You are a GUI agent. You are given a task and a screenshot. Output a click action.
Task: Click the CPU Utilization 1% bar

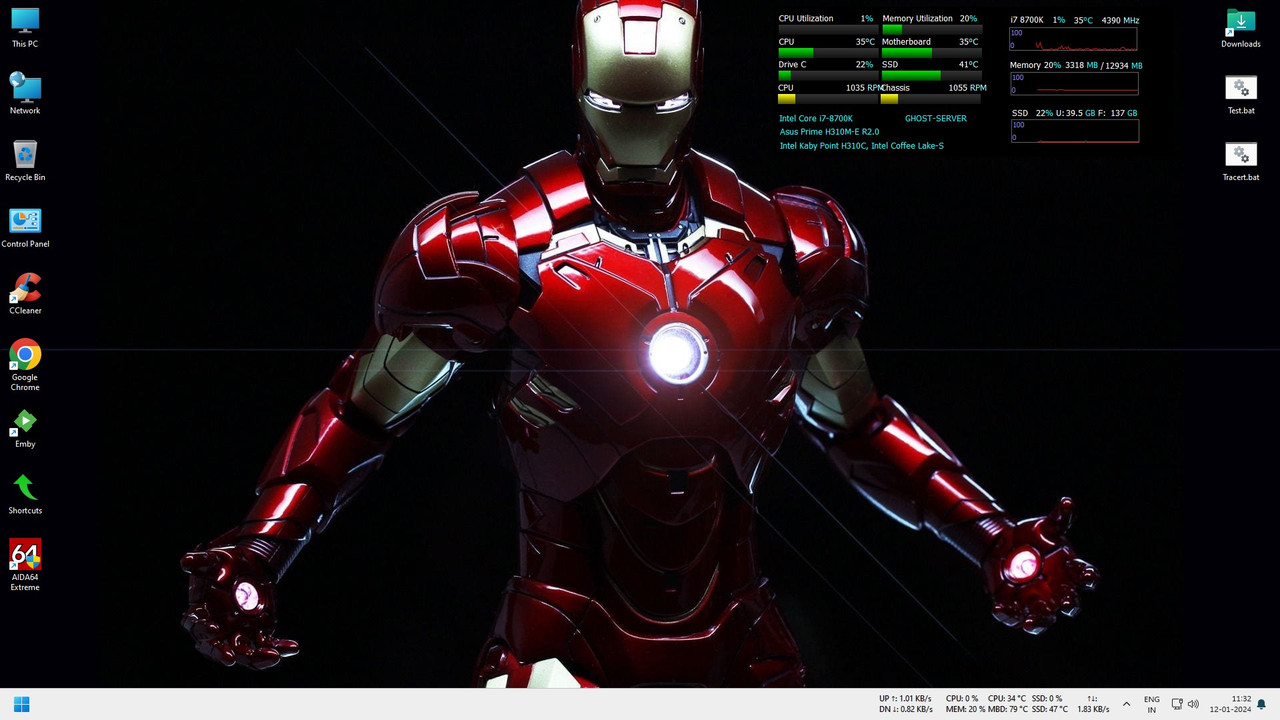(x=827, y=28)
